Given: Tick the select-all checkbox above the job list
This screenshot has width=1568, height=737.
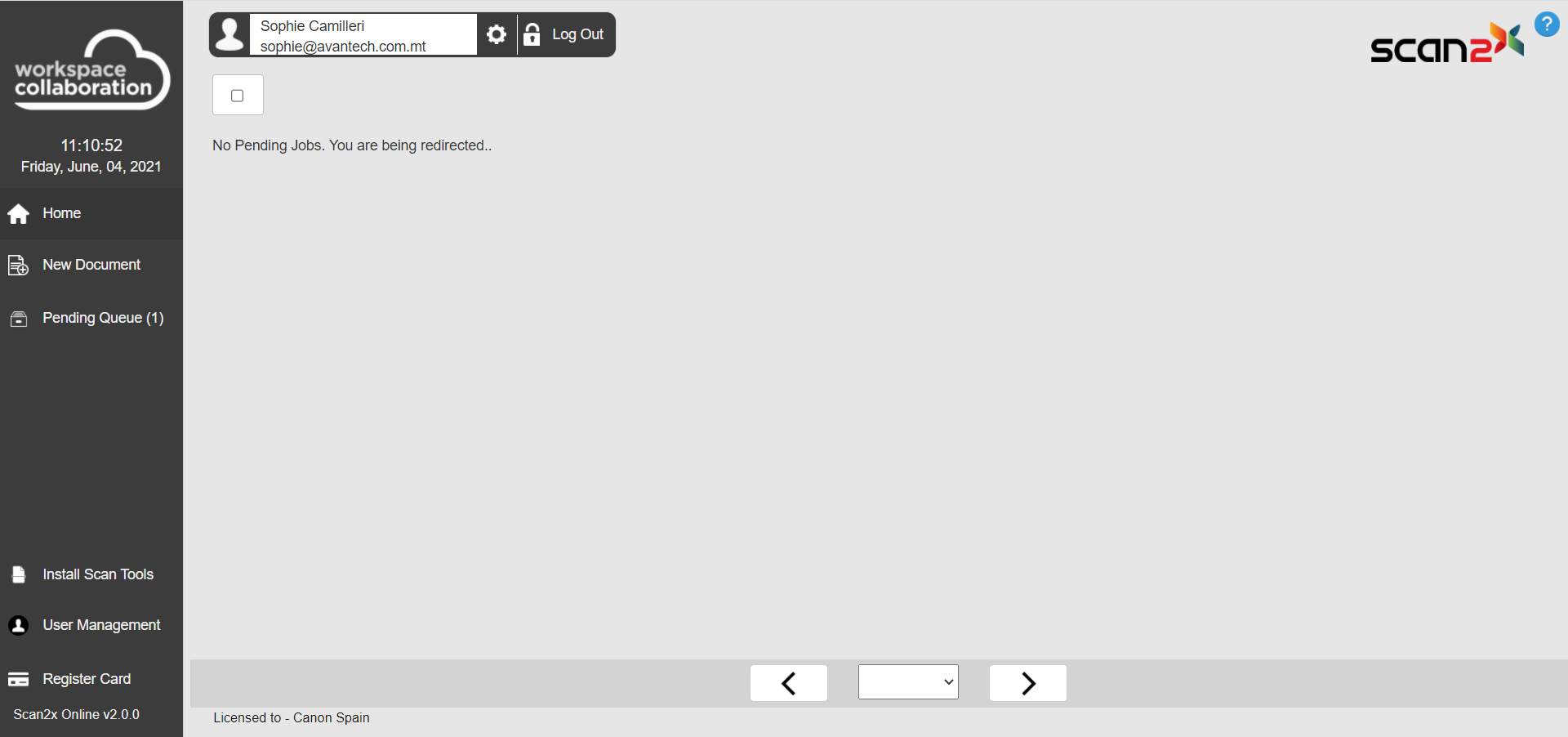Looking at the screenshot, I should [238, 96].
